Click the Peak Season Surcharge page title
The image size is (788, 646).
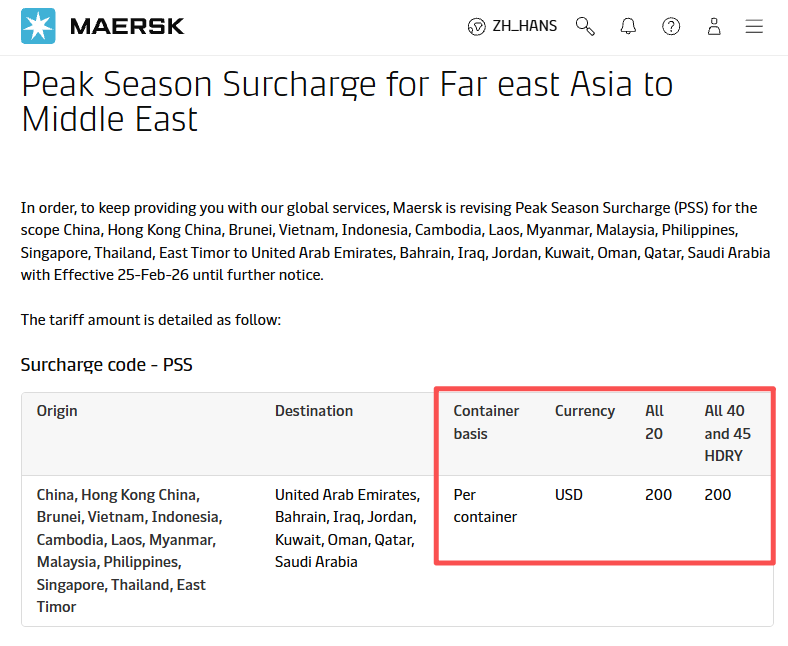(x=347, y=101)
